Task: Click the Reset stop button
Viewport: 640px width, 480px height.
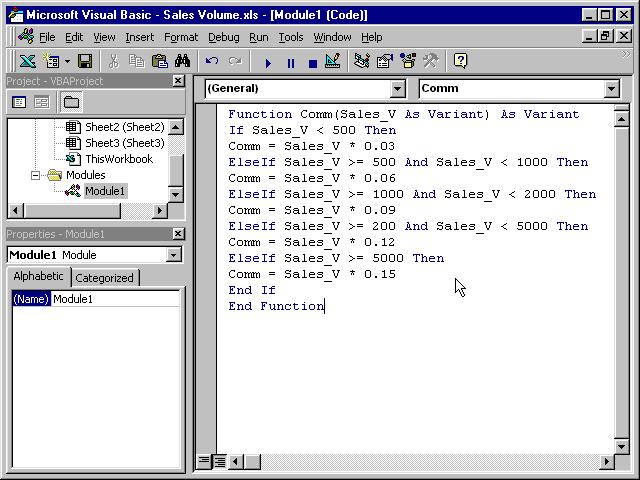Action: click(x=313, y=63)
